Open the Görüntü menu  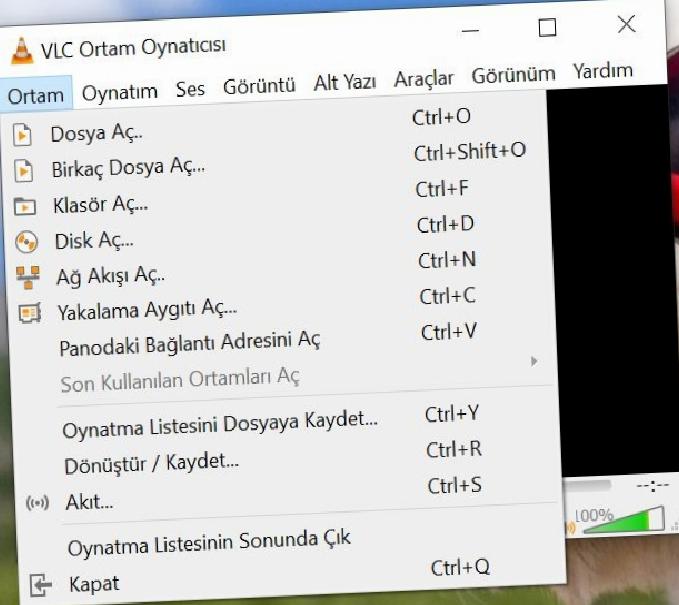[x=259, y=86]
